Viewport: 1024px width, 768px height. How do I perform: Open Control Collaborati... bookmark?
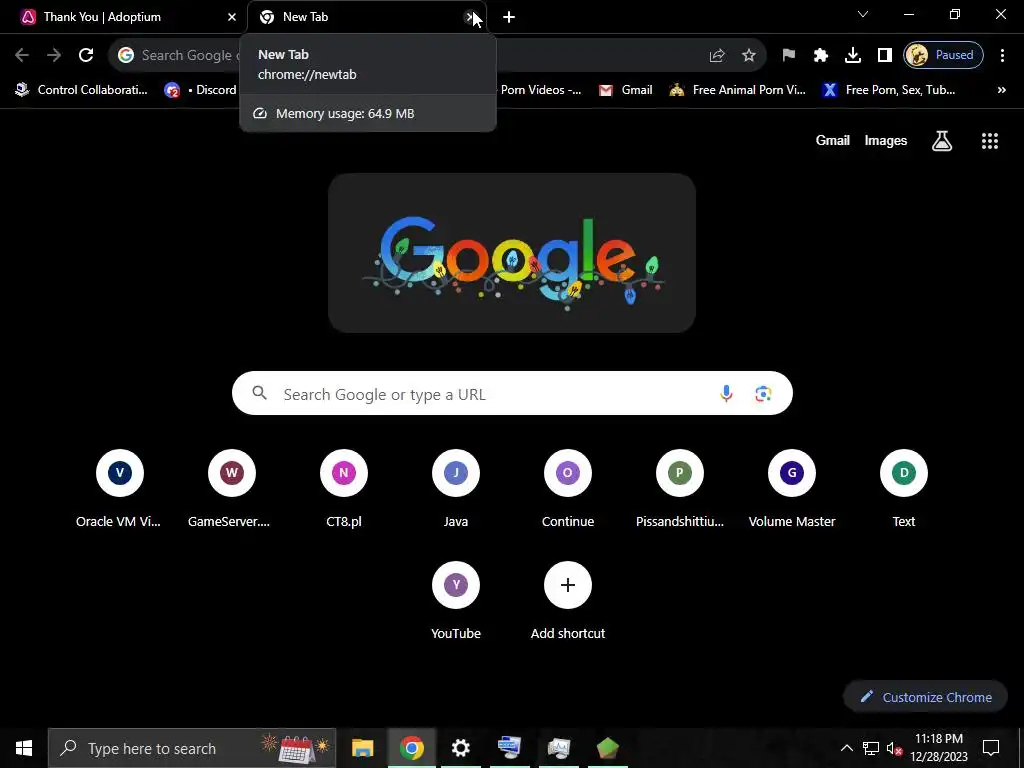click(82, 90)
